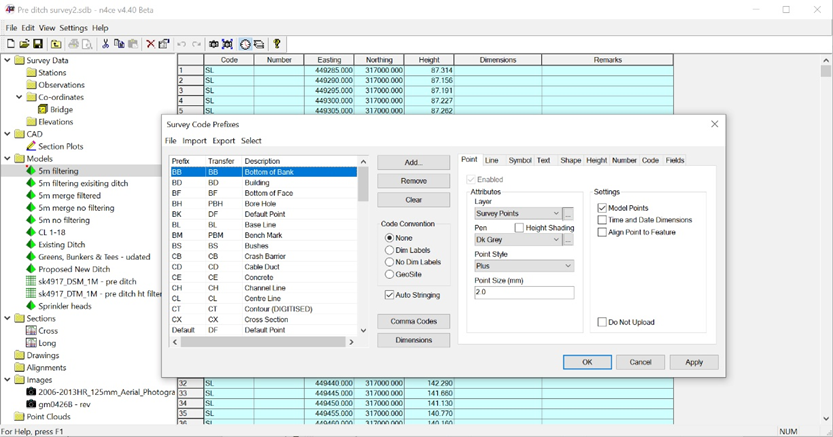Open the dialog's Export menu

[224, 141]
